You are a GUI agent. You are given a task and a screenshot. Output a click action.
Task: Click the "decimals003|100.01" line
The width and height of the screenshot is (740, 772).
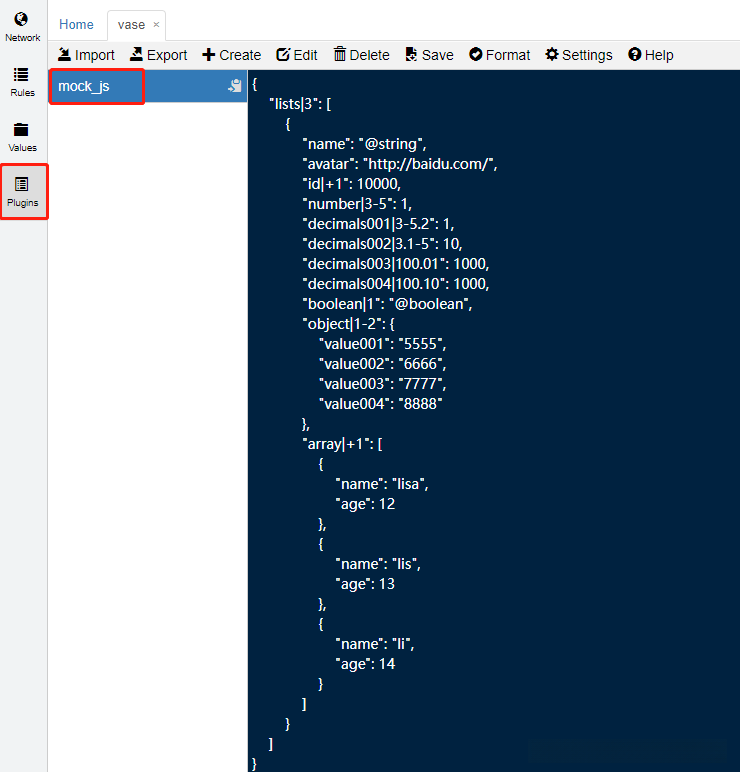396,264
